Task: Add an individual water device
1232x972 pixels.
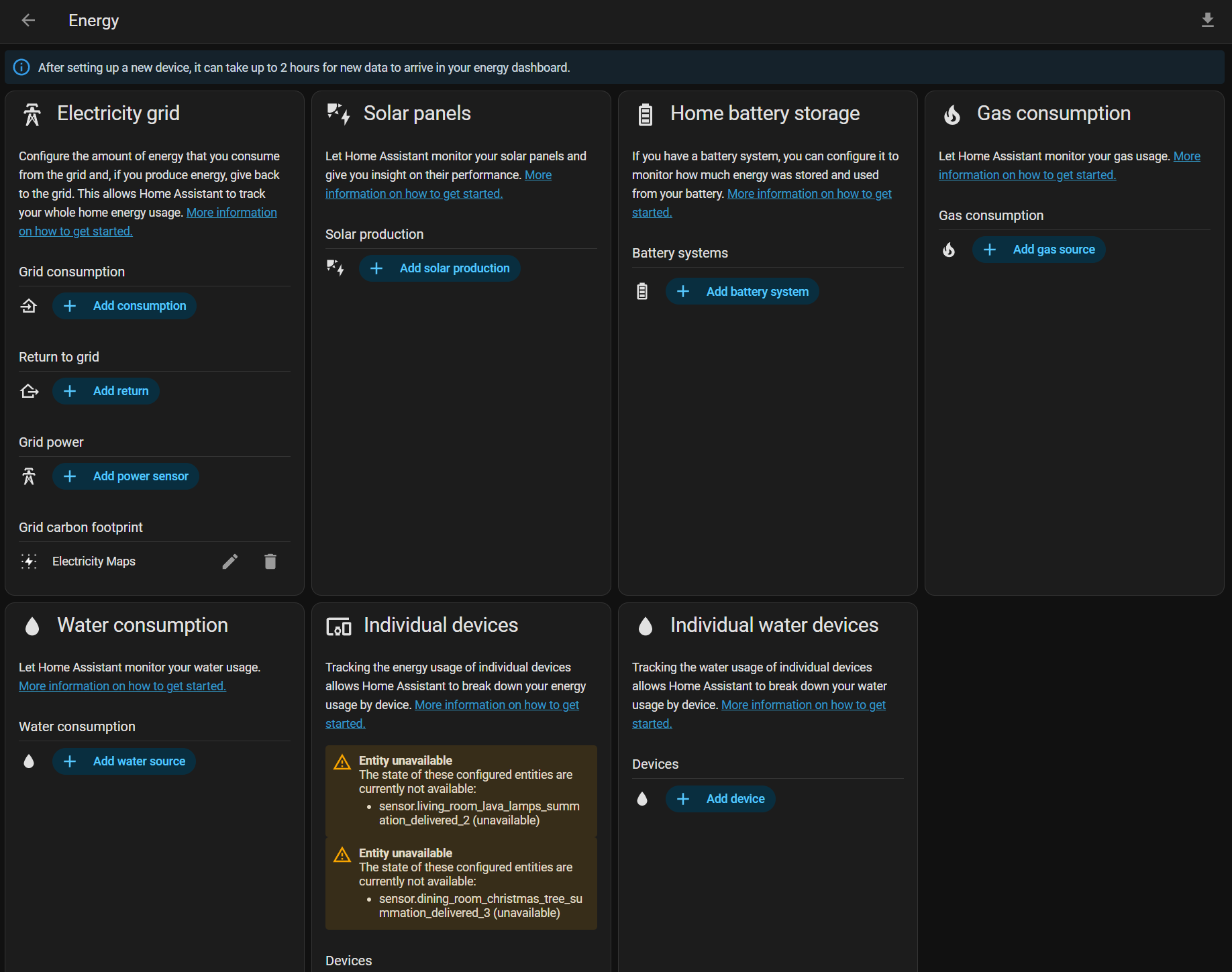Action: point(721,799)
